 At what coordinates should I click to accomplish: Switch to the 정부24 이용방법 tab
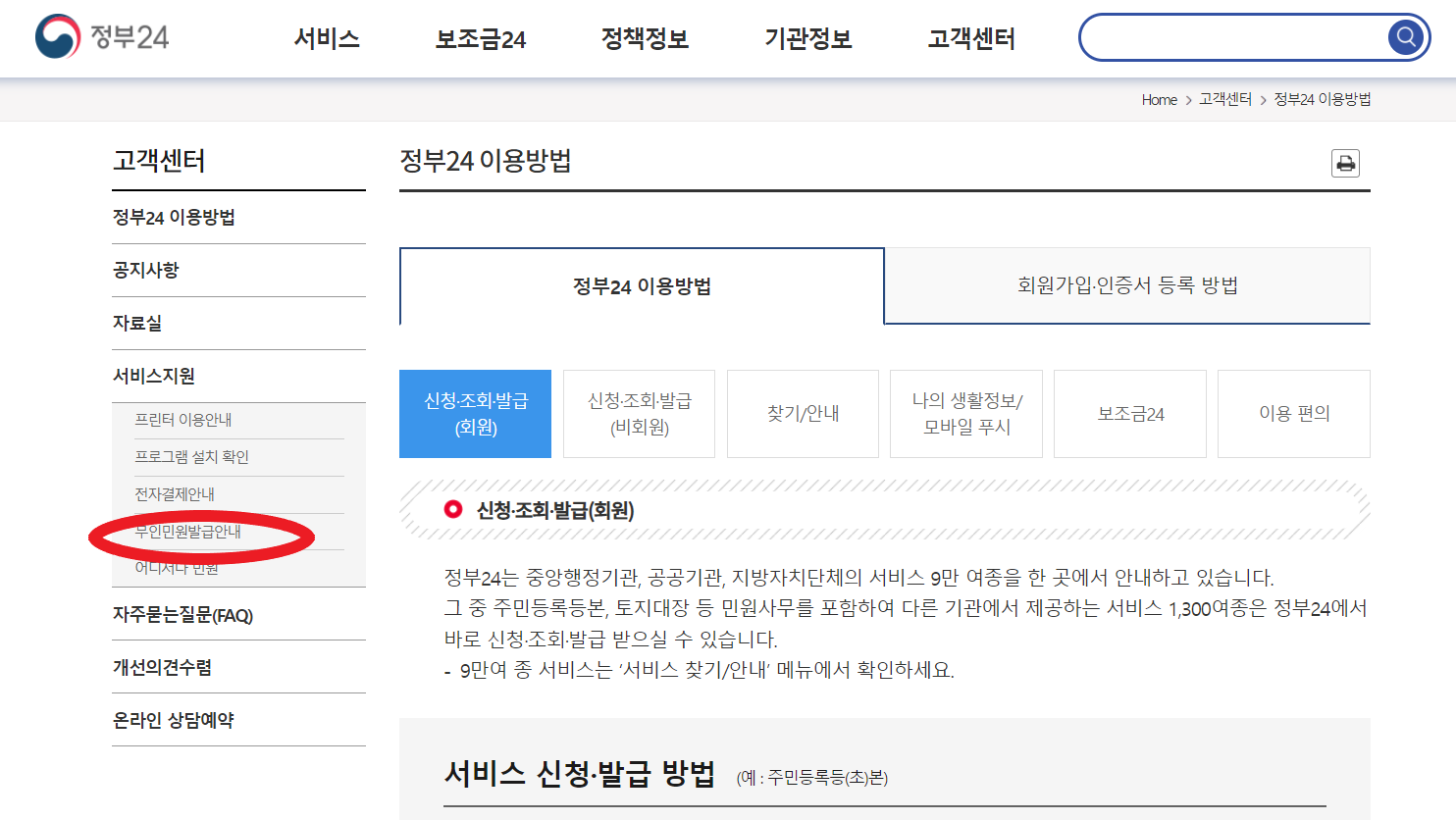[x=642, y=286]
